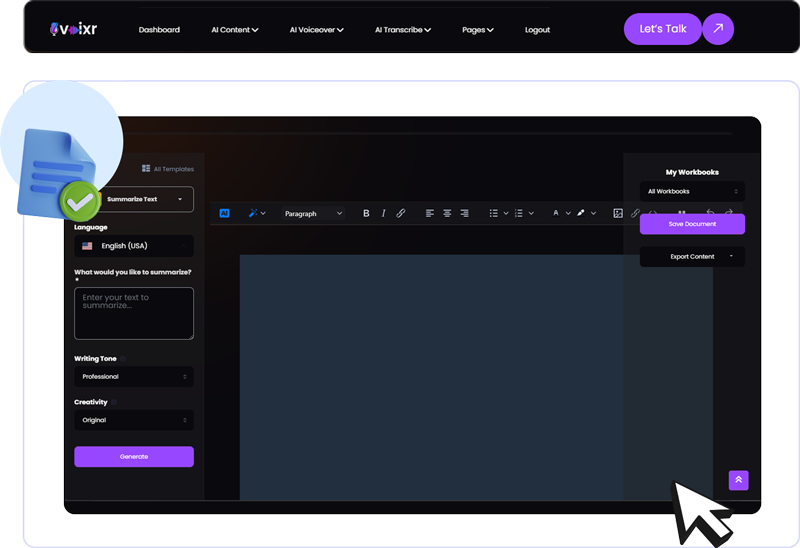Expand numbered list style options
This screenshot has height=548, width=800.
531,213
